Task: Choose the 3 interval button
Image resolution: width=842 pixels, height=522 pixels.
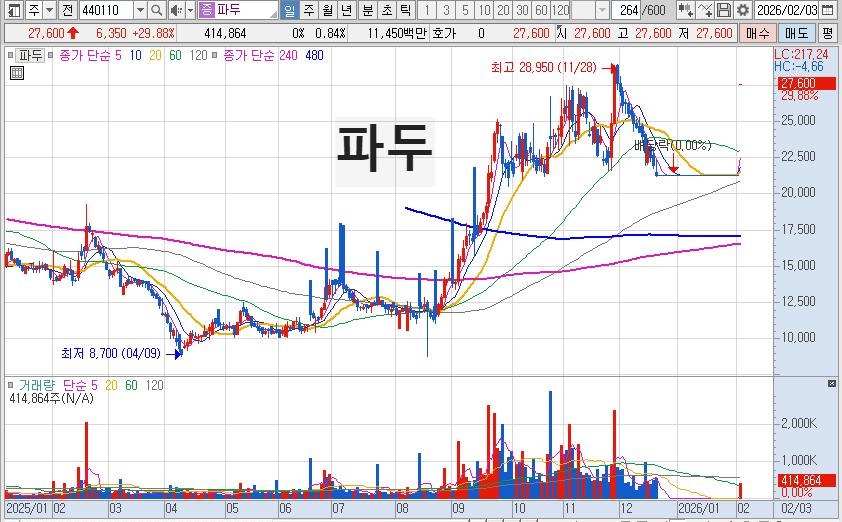Action: [446, 10]
